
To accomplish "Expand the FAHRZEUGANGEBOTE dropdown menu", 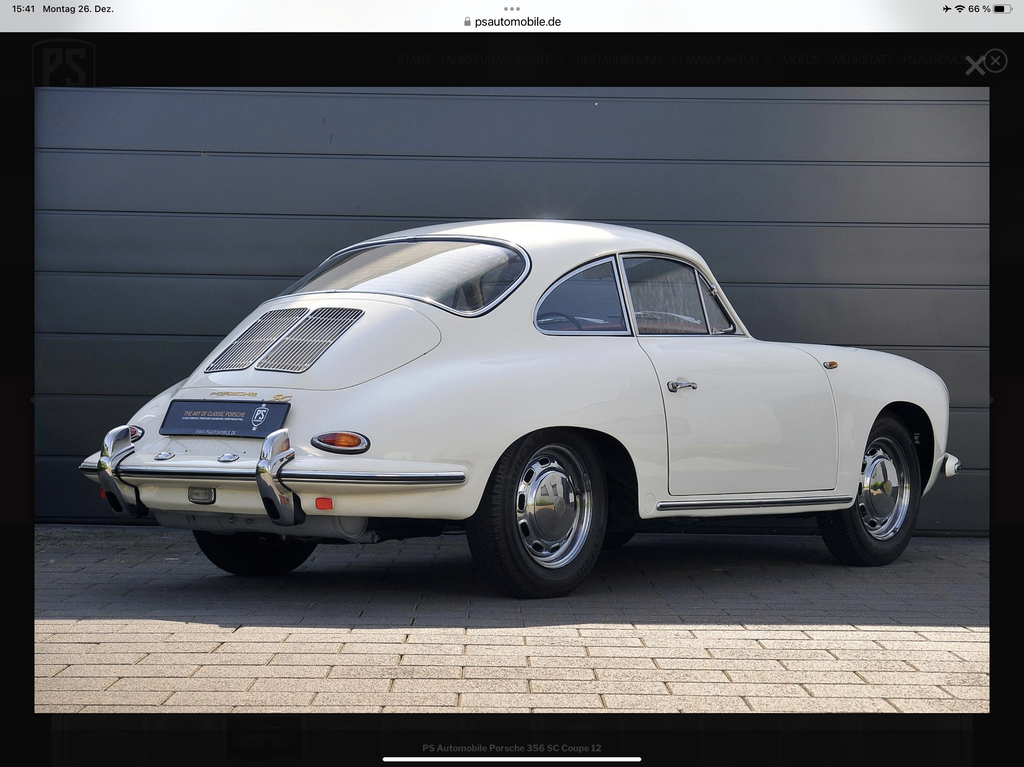I will click(497, 61).
